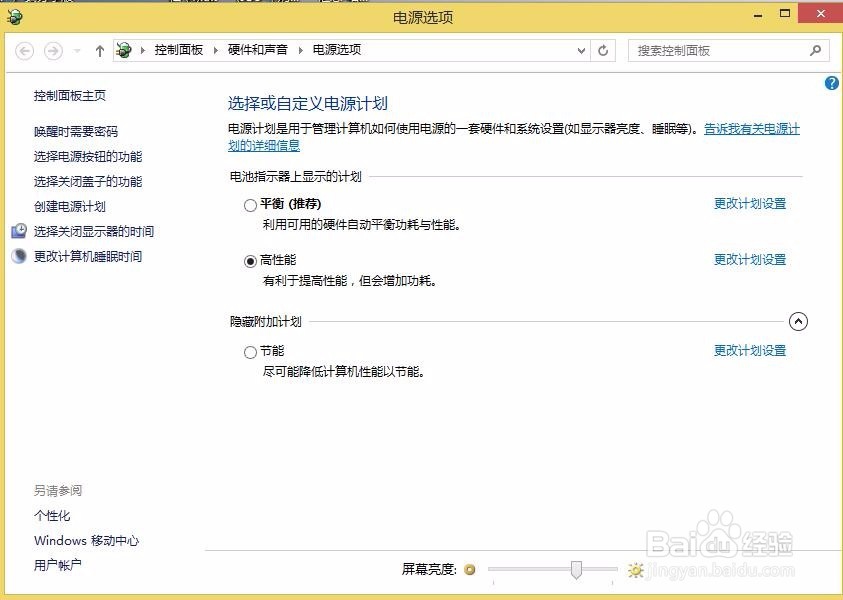Select the 高性能 power plan
The image size is (843, 600).
(x=250, y=261)
